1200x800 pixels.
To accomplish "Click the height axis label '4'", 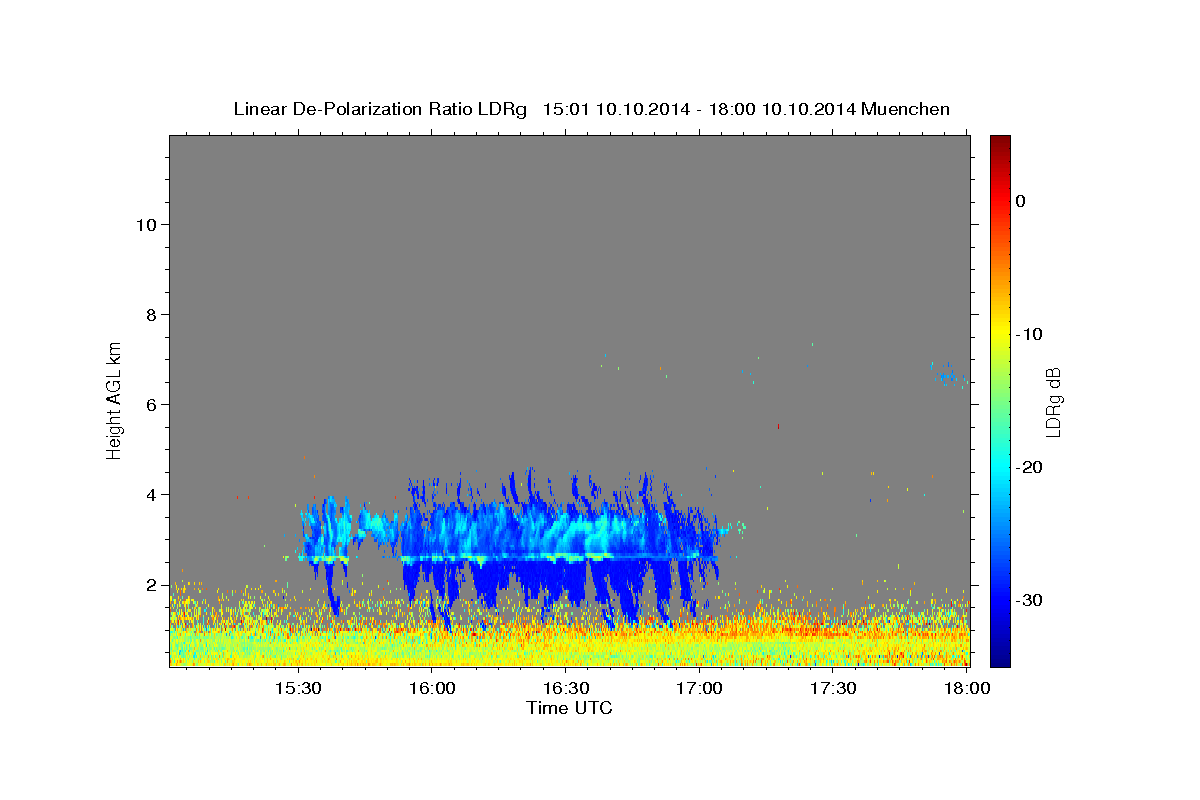I will coord(150,494).
